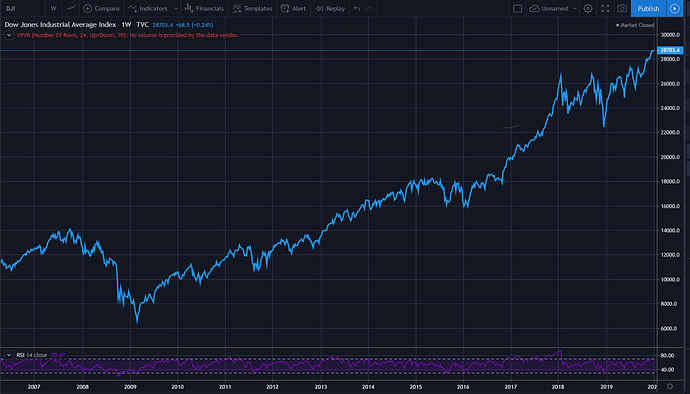Start bar Replay mode
This screenshot has height=394, width=690.
tap(330, 8)
